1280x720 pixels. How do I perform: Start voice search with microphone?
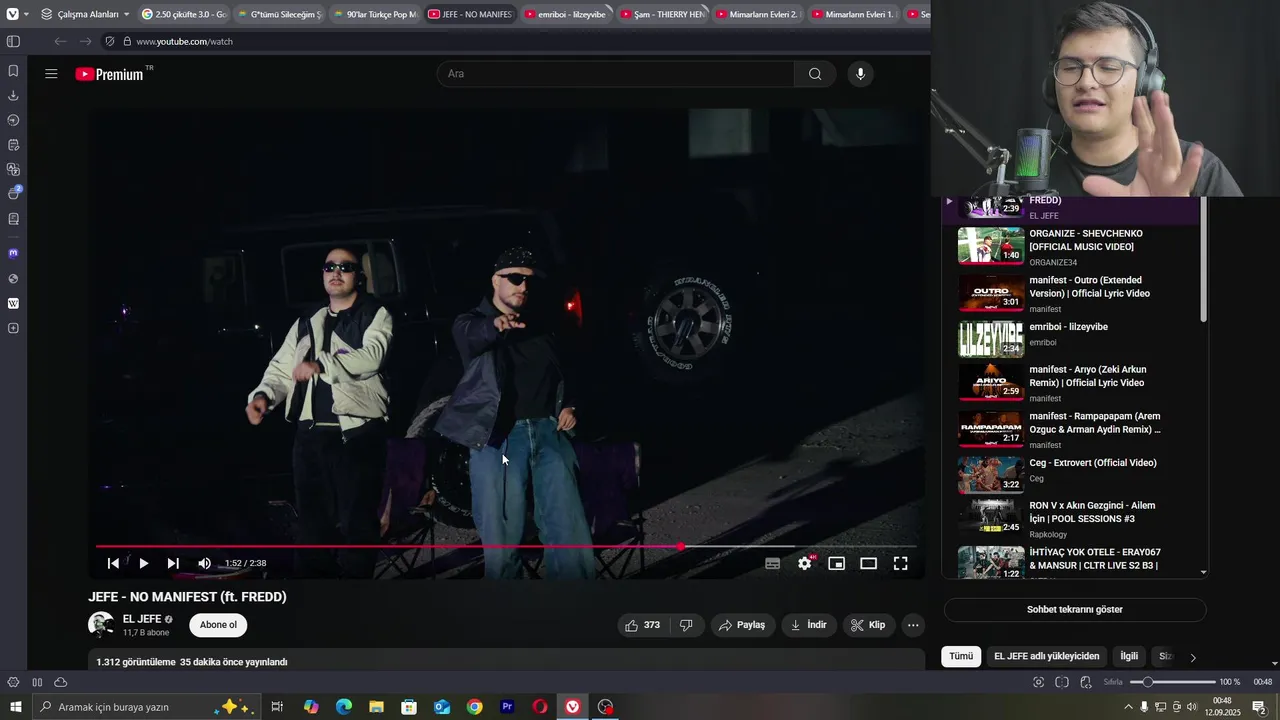[860, 74]
